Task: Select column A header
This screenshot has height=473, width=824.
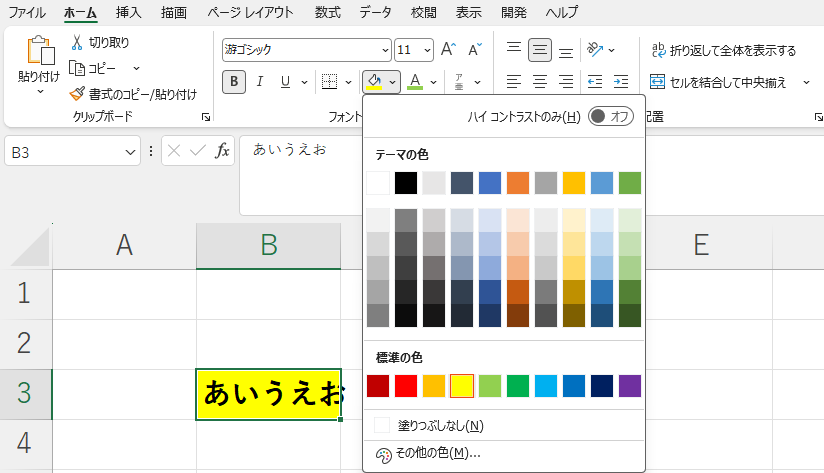Action: coord(124,245)
